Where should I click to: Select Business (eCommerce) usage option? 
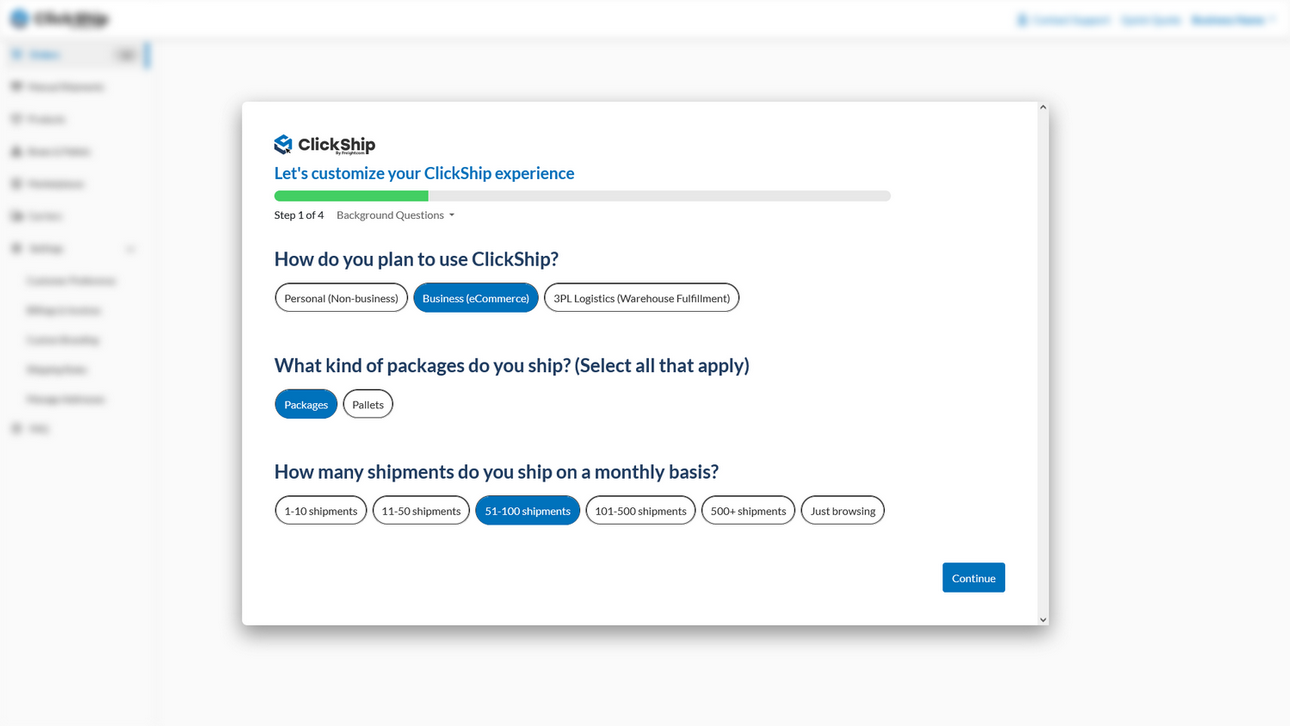(476, 298)
